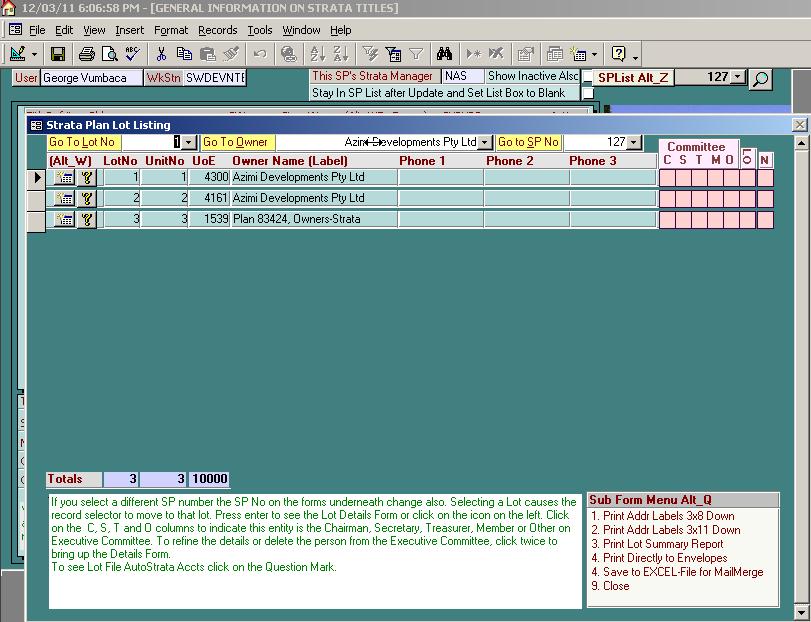Expand the Go To Owner dropdown
The height and width of the screenshot is (622, 811).
coord(485,143)
